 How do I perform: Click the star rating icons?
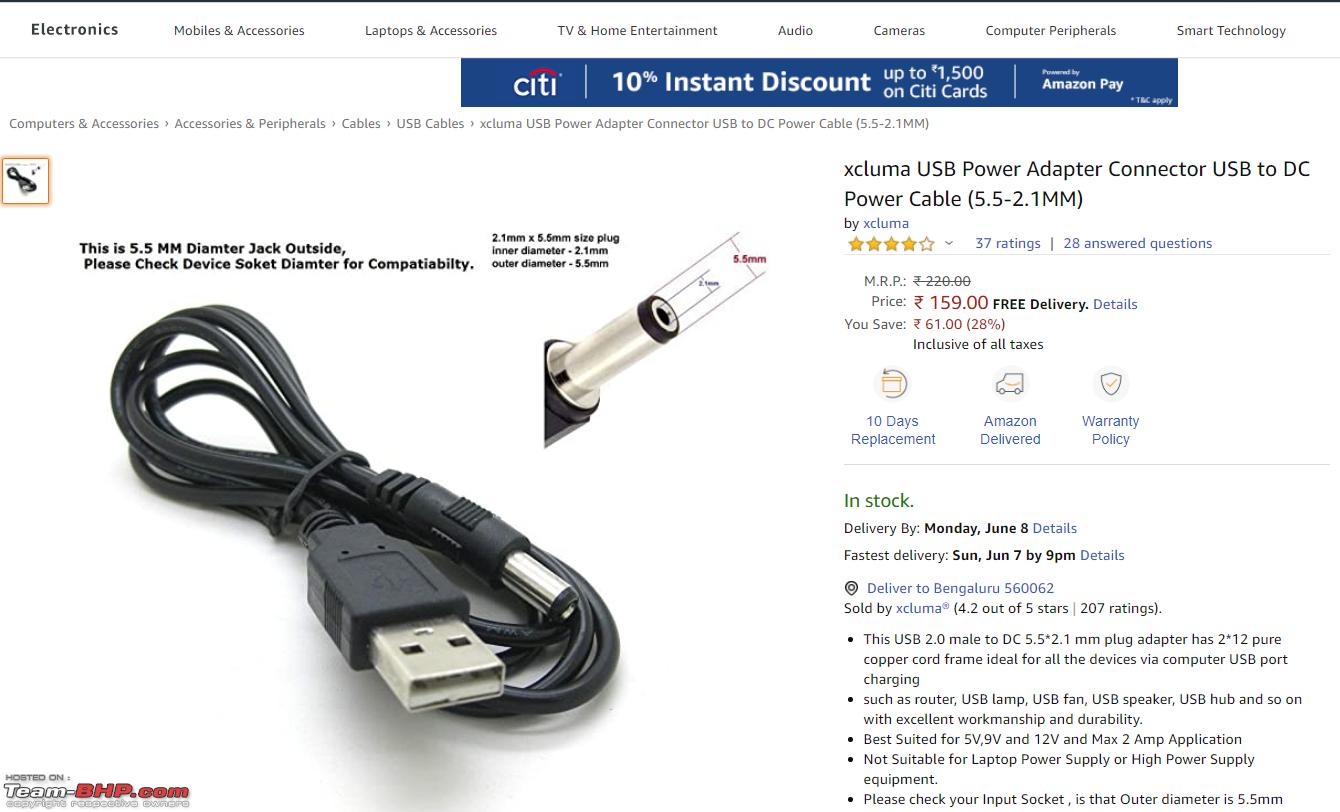[x=891, y=243]
